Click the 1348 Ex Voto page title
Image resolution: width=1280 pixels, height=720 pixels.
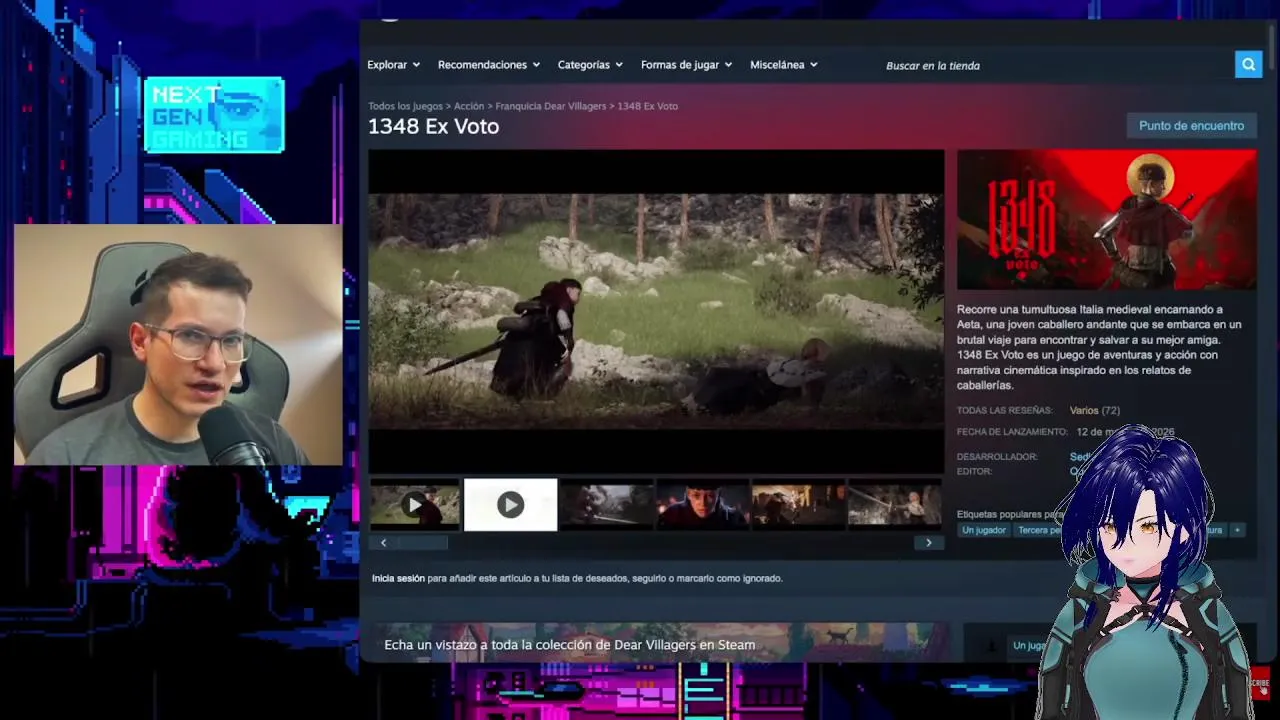pos(433,127)
